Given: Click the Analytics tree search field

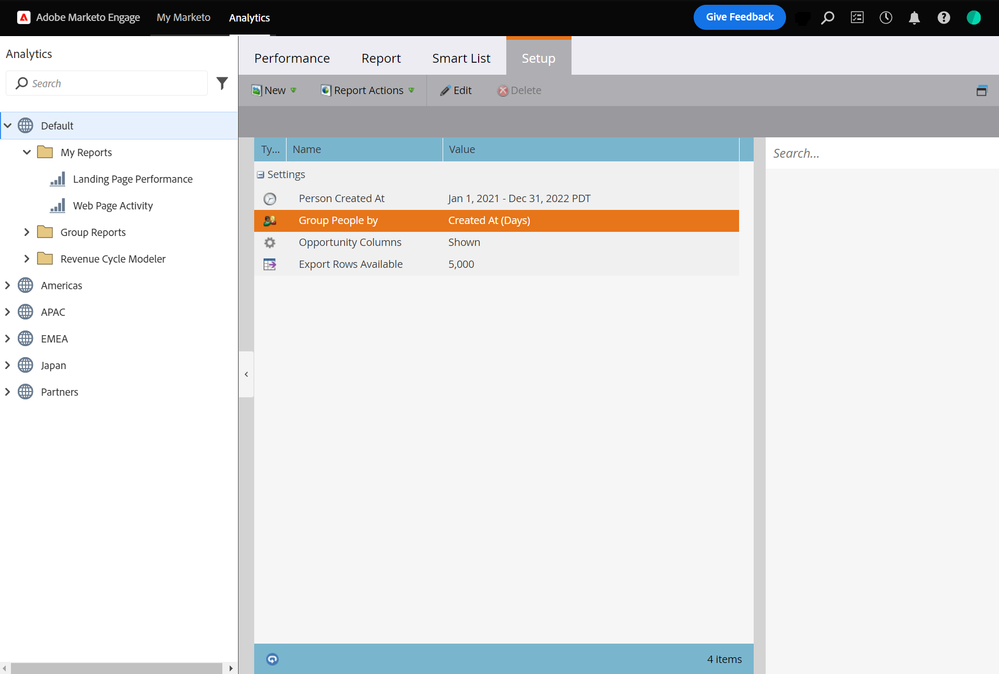Looking at the screenshot, I should point(107,83).
